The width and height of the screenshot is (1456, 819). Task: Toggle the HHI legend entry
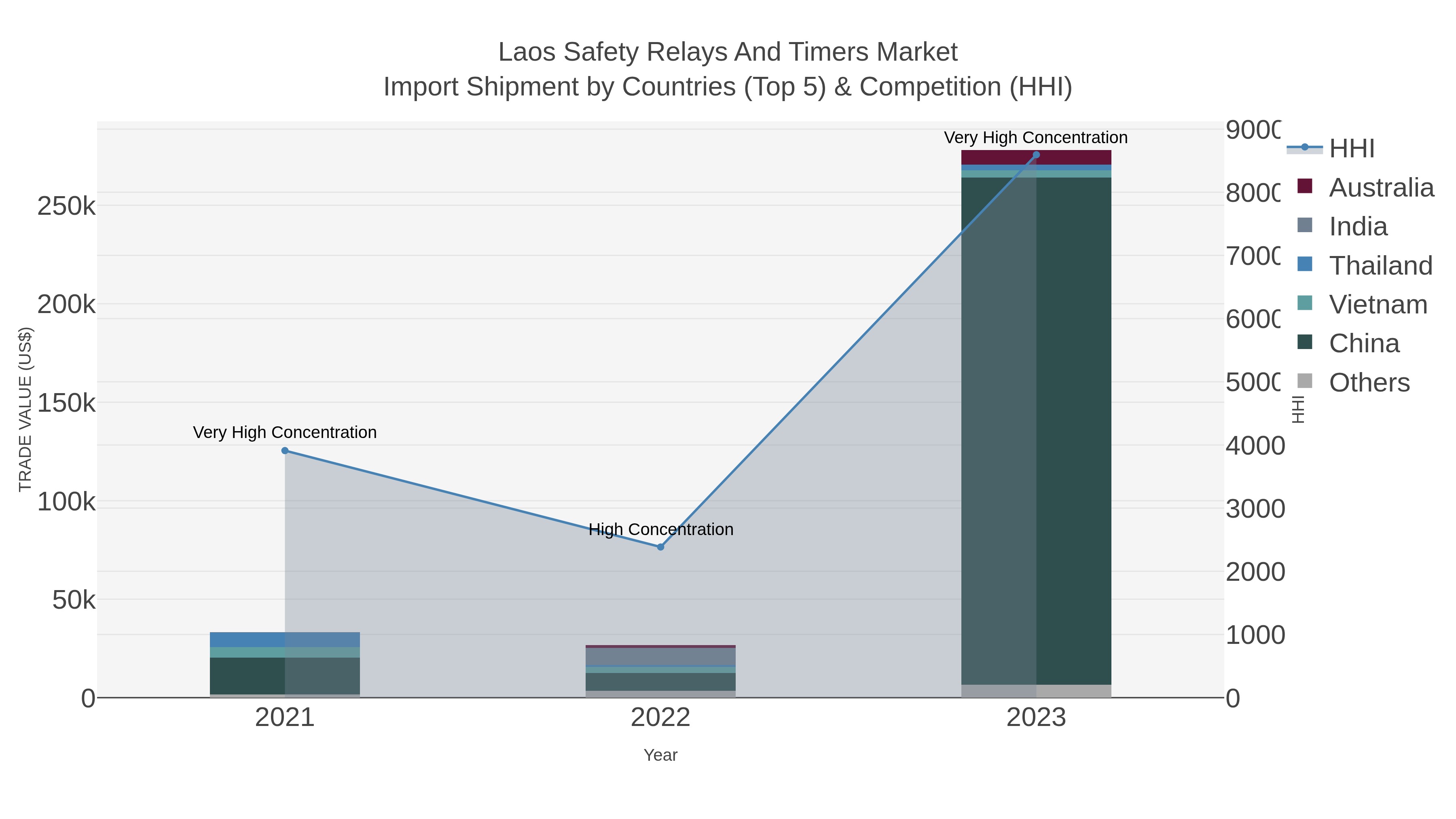(x=1331, y=149)
